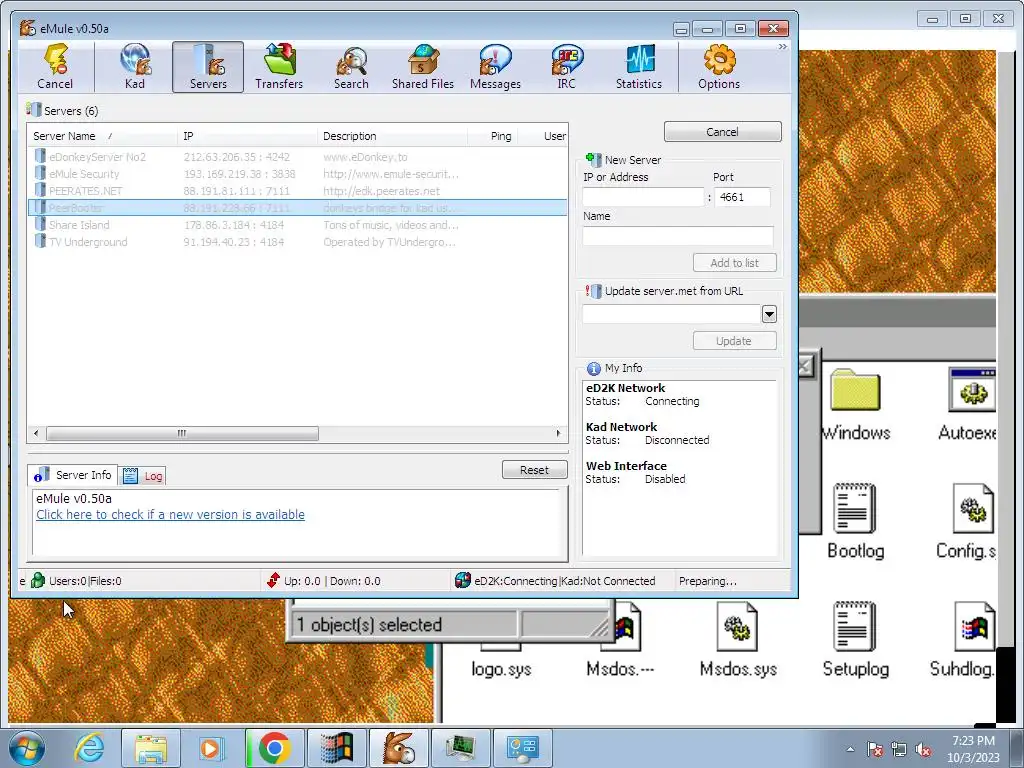The height and width of the screenshot is (768, 1024).
Task: Select the Windows folder in background window
Action: (x=856, y=405)
